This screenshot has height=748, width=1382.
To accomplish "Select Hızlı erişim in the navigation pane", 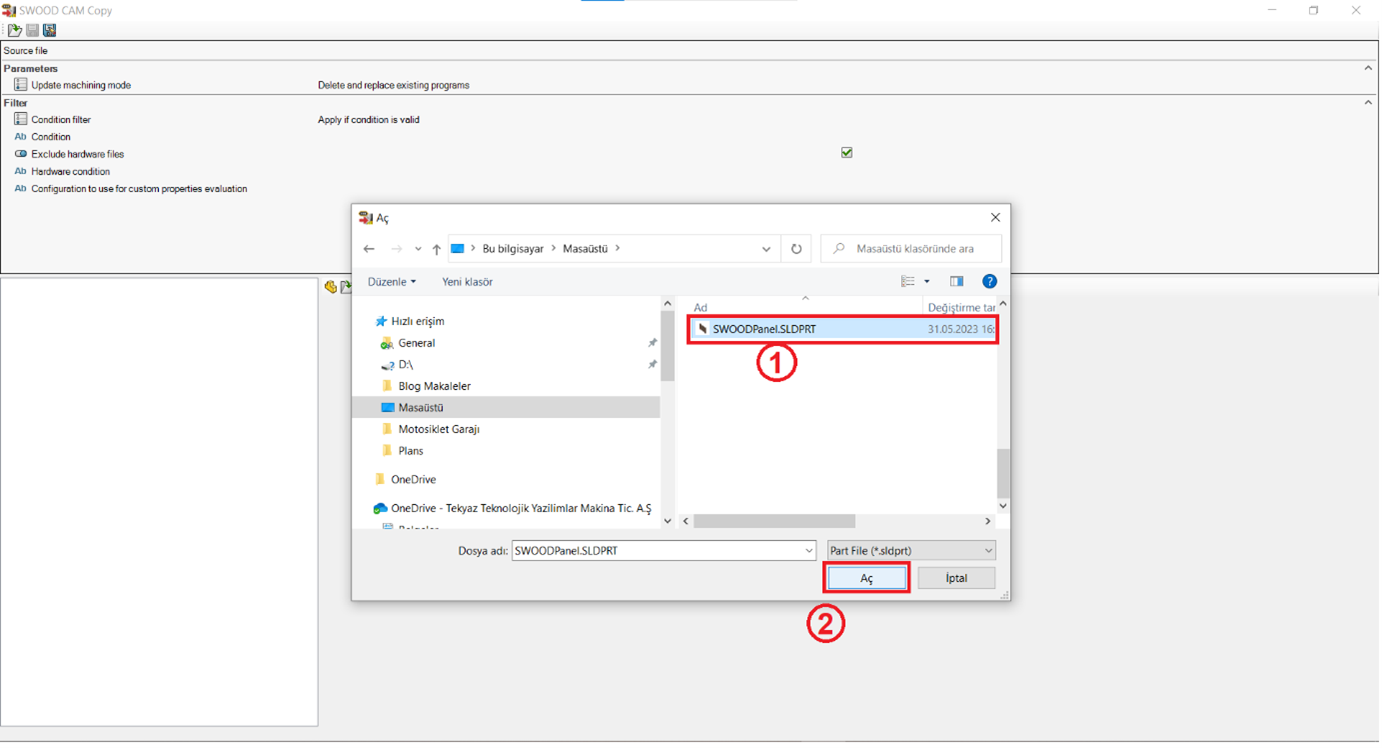I will click(418, 322).
